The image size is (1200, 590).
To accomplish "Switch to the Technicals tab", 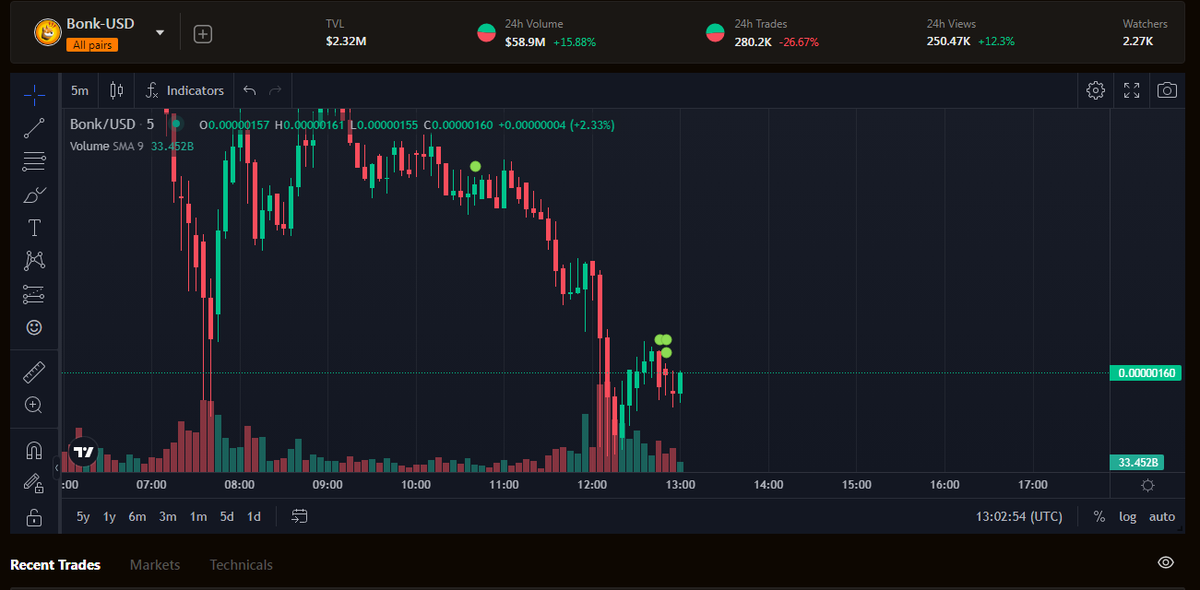I will (x=241, y=565).
